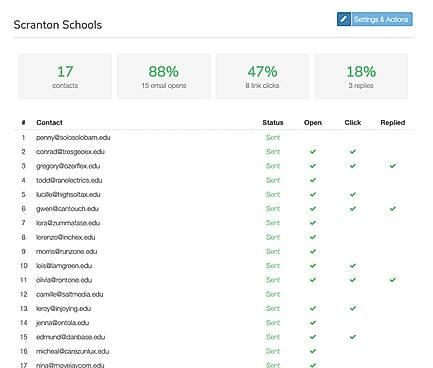This screenshot has height=368, width=433.
Task: Select contact jenna@ontola.edu
Action: pos(62,323)
